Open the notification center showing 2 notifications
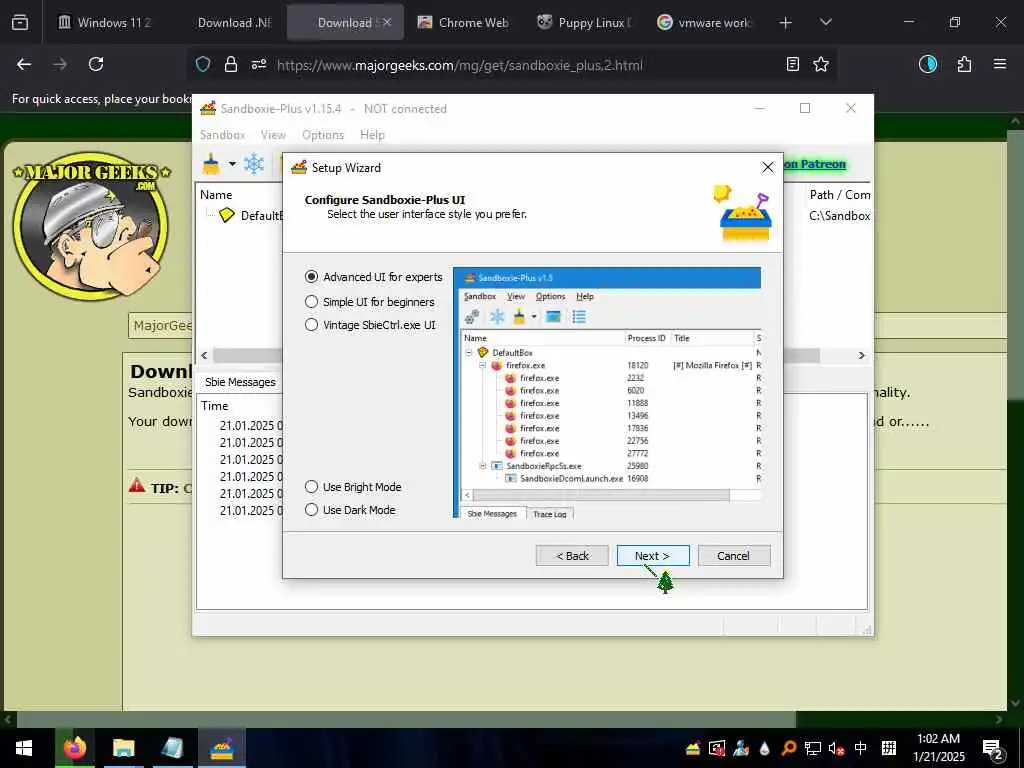Screen dimensions: 1024x768 pos(993,750)
